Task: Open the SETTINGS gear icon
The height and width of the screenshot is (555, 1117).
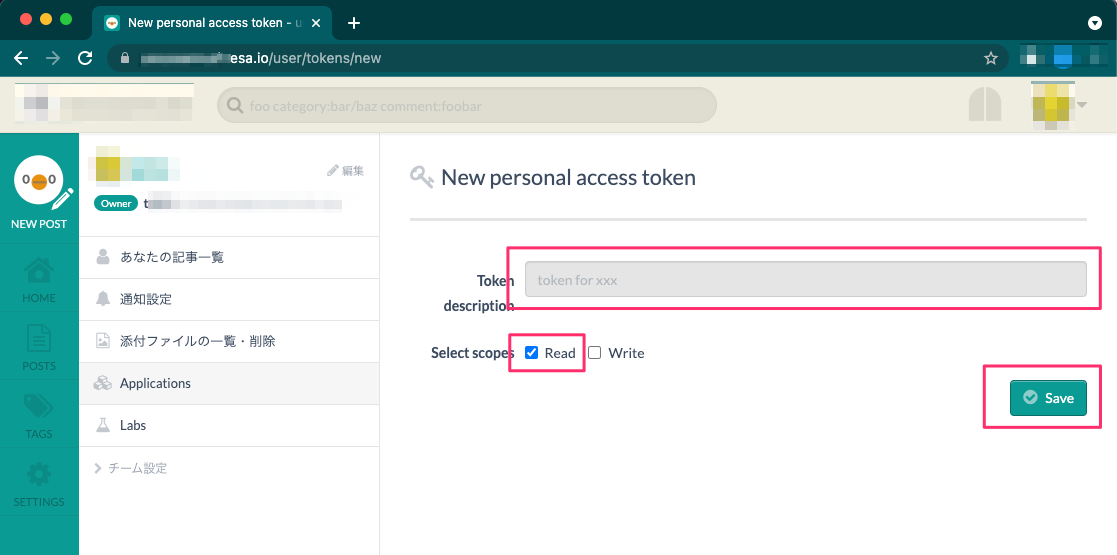Action: [x=39, y=481]
